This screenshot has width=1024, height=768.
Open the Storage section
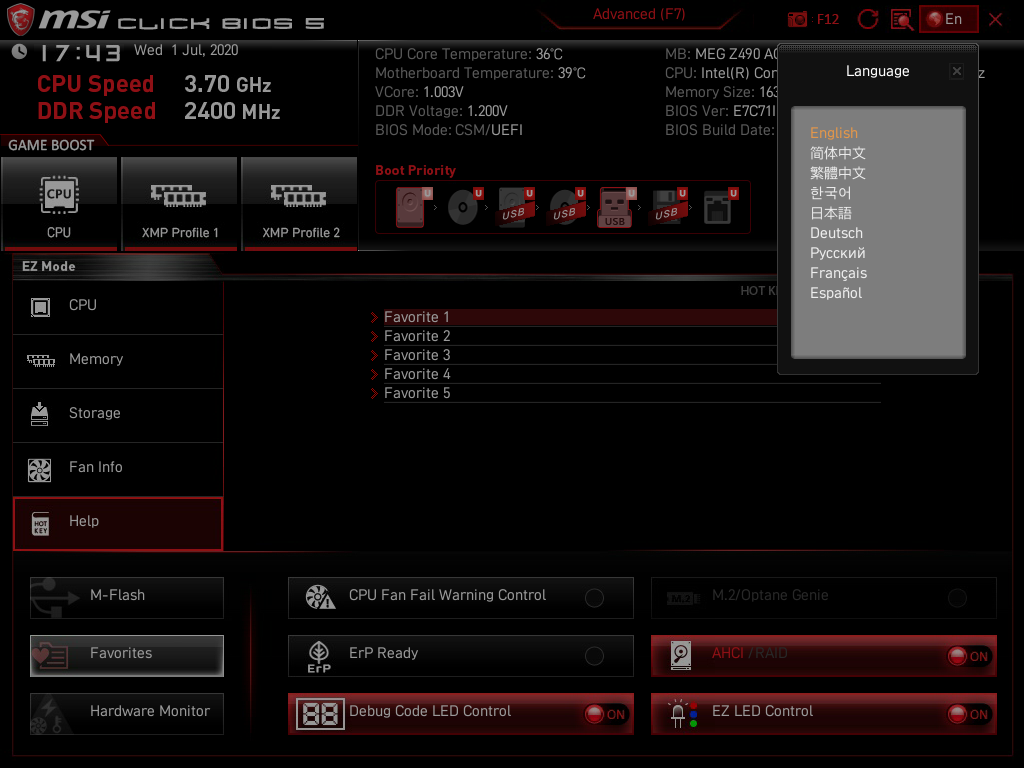(x=118, y=414)
